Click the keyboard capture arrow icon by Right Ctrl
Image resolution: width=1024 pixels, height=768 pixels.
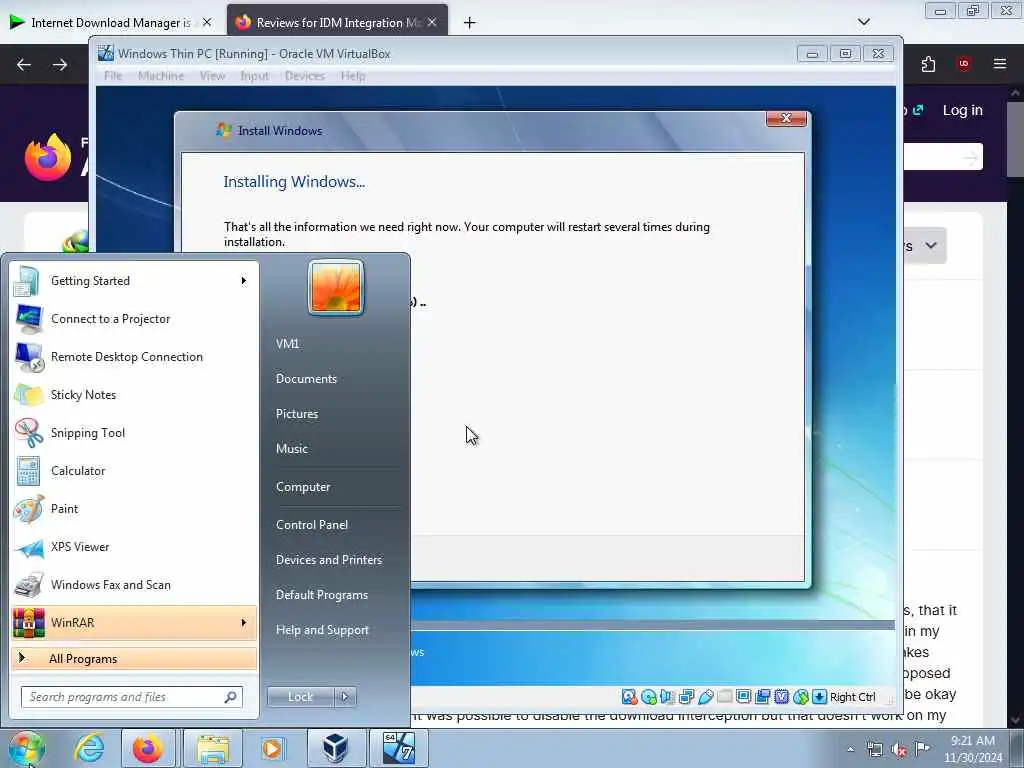click(x=820, y=697)
